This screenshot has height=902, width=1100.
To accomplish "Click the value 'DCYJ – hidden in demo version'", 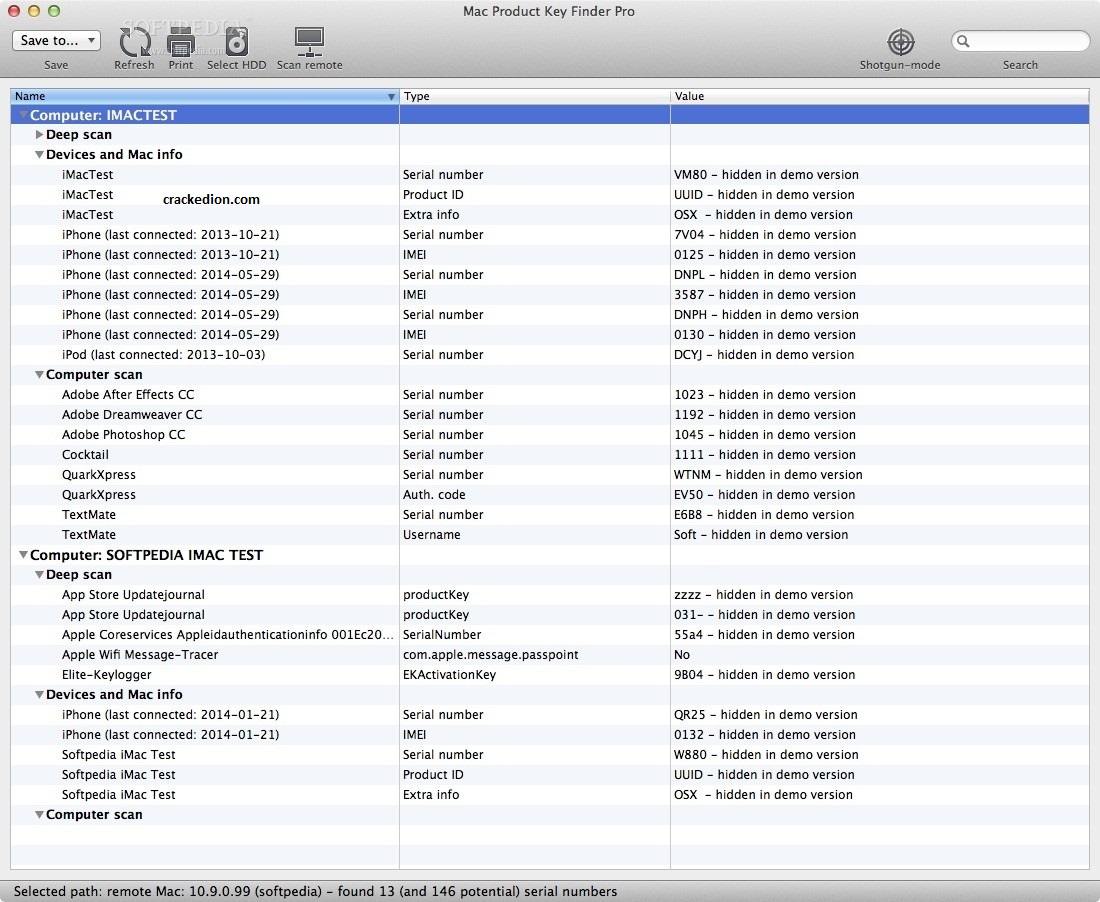I will click(x=764, y=355).
